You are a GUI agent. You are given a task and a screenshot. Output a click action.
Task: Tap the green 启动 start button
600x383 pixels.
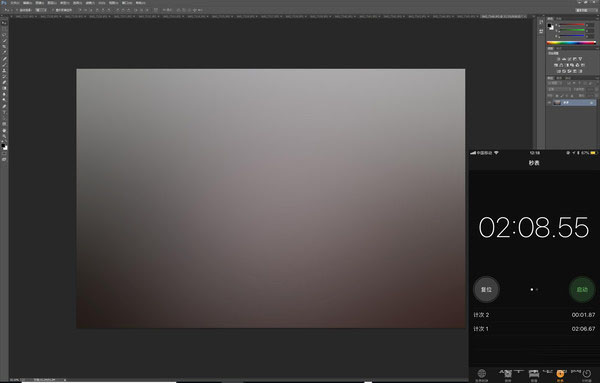pyautogui.click(x=582, y=289)
